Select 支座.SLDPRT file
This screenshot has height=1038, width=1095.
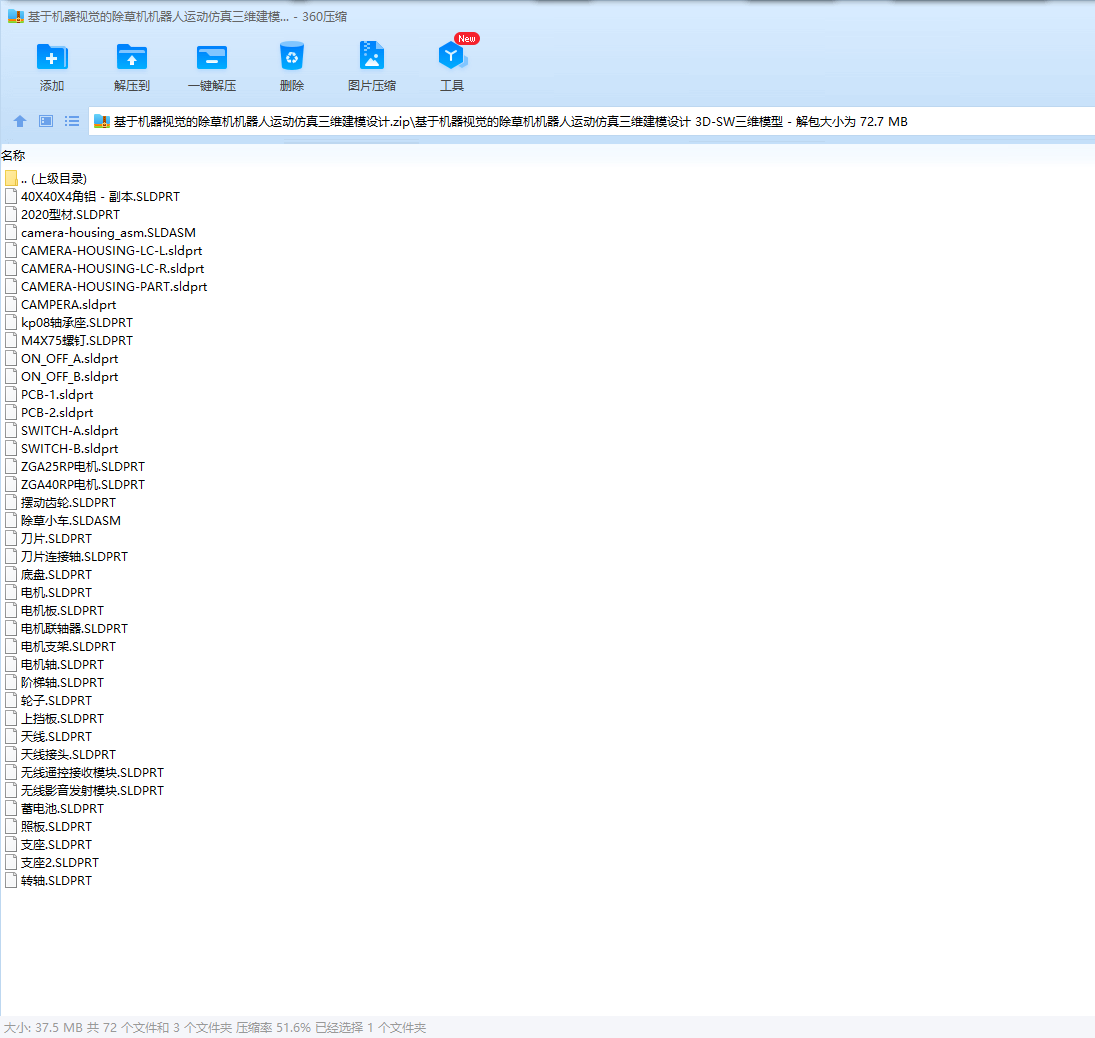tap(57, 845)
